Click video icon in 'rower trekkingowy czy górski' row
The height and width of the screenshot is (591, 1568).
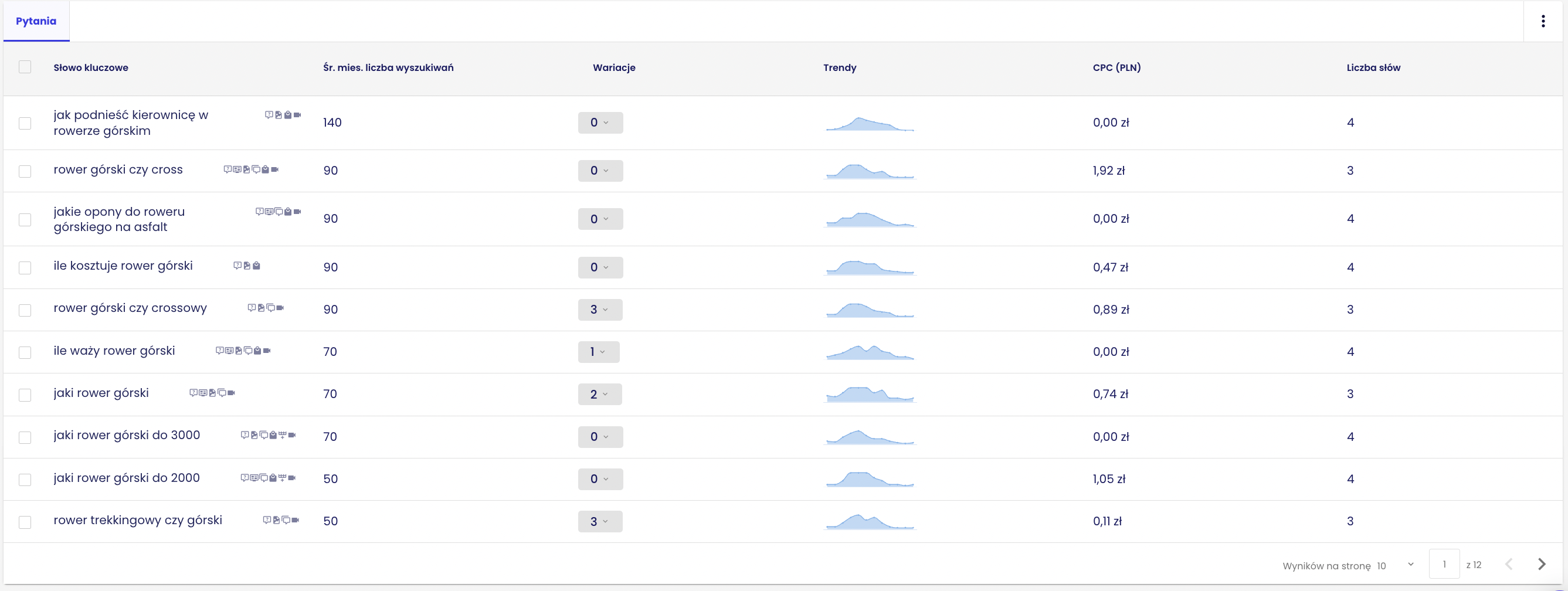tap(295, 520)
